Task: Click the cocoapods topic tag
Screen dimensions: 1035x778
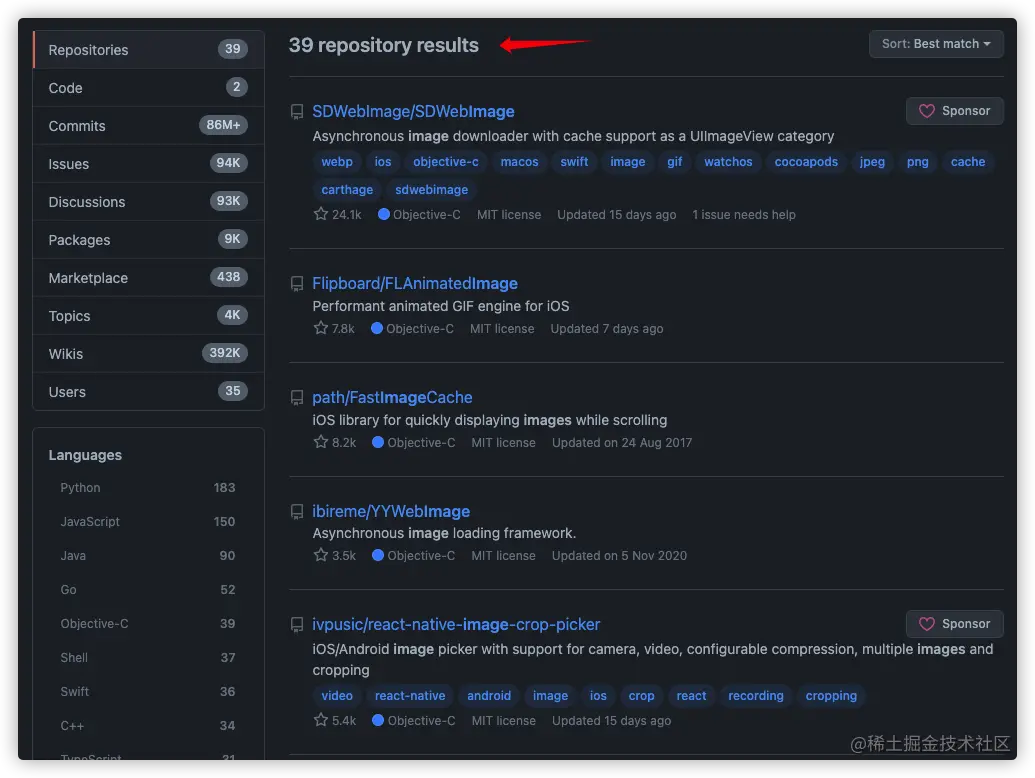Action: [805, 162]
